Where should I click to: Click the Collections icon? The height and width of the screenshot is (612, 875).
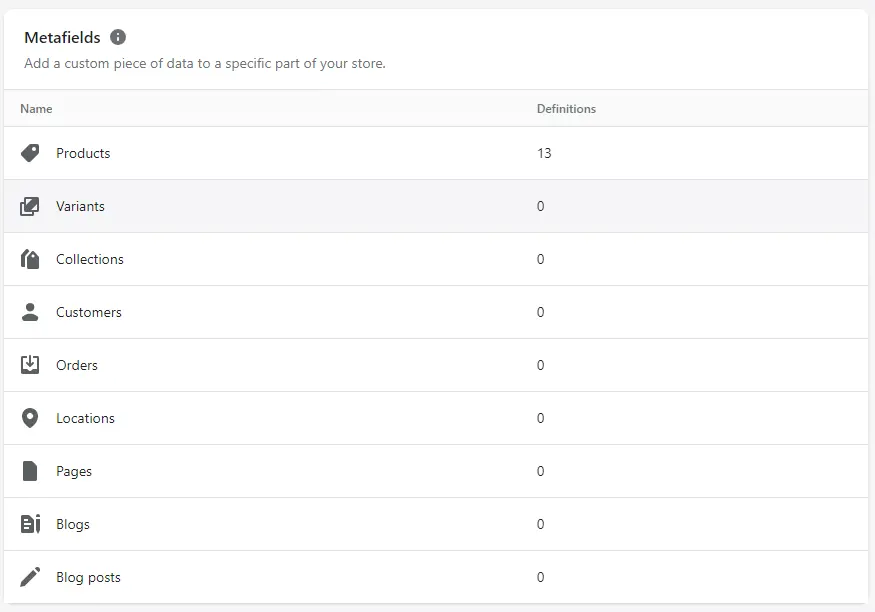(30, 259)
